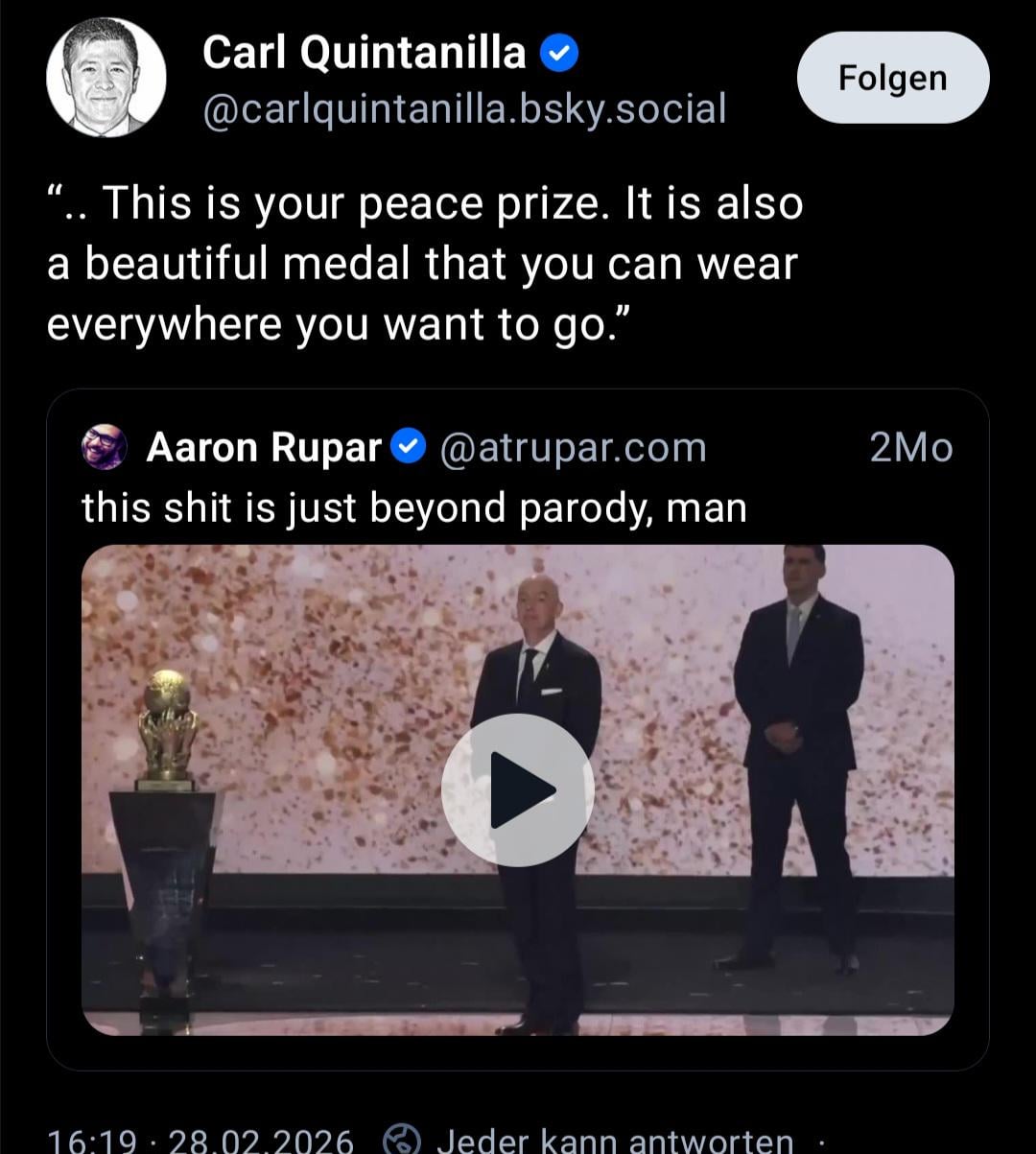The width and height of the screenshot is (1036, 1154).
Task: Select the main post's peace prize quote text
Action: pos(424,264)
